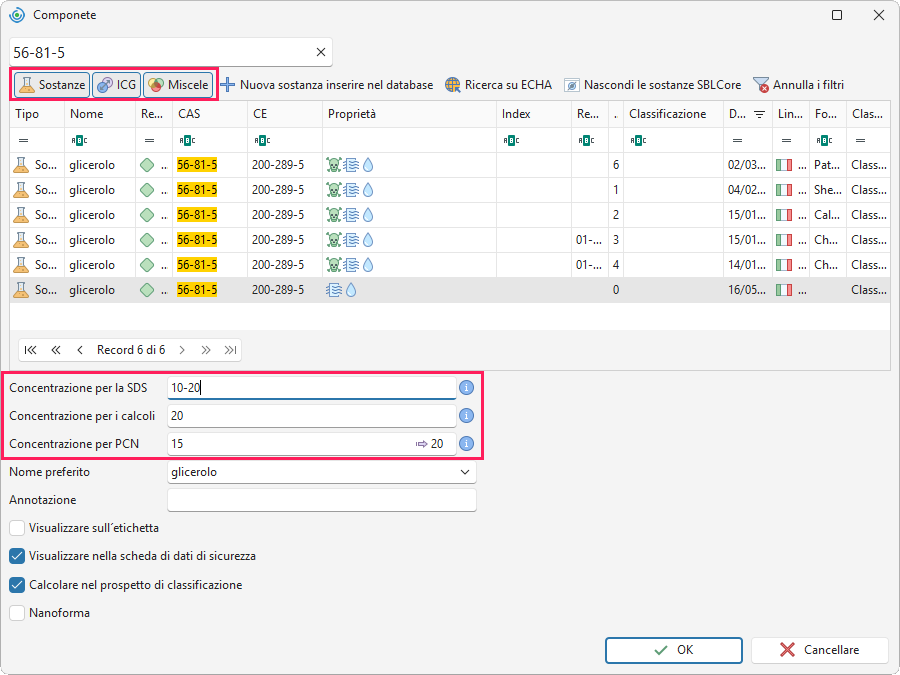Uncheck Visualizzare nella scheda di dati di sicurezza
The height and width of the screenshot is (675, 900).
point(17,556)
